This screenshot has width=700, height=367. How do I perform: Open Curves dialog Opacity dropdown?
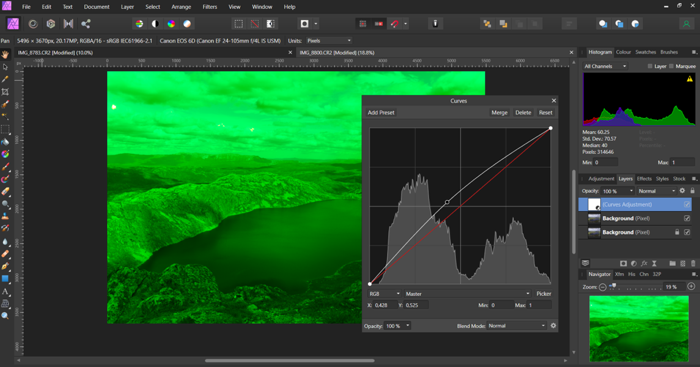(398, 326)
